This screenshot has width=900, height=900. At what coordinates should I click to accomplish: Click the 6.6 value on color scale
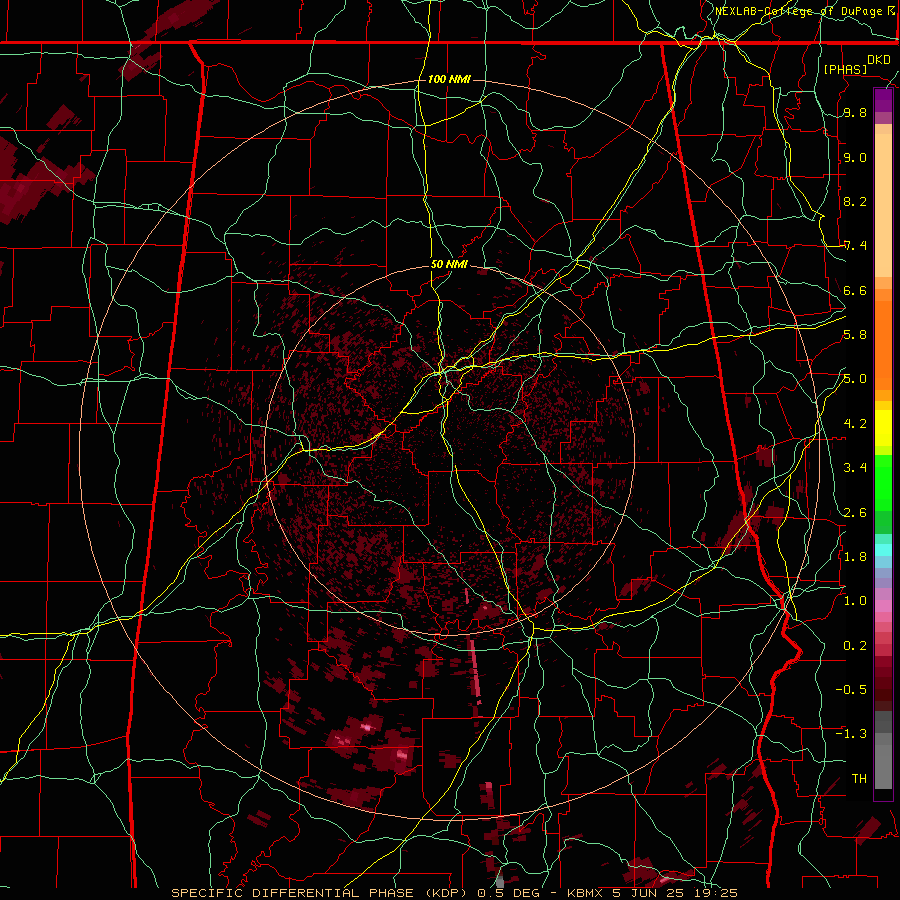pos(855,290)
